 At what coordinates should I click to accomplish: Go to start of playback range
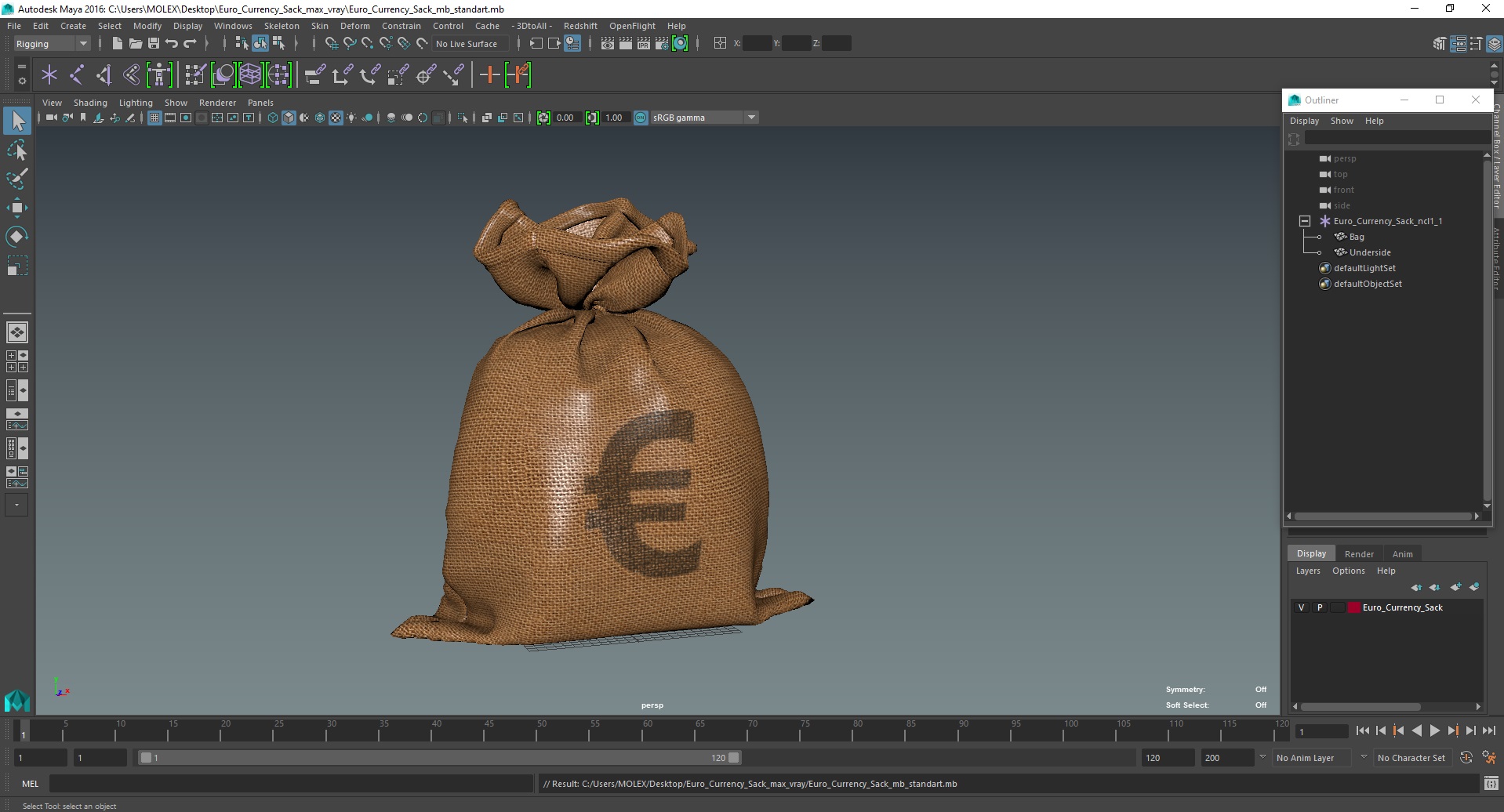tap(1363, 730)
